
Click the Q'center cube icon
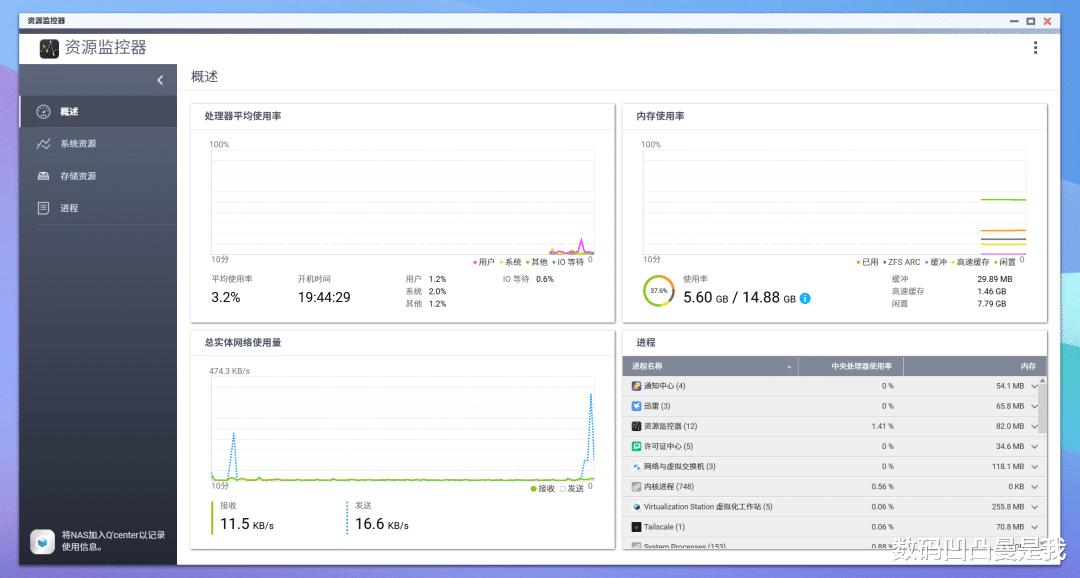(x=42, y=541)
